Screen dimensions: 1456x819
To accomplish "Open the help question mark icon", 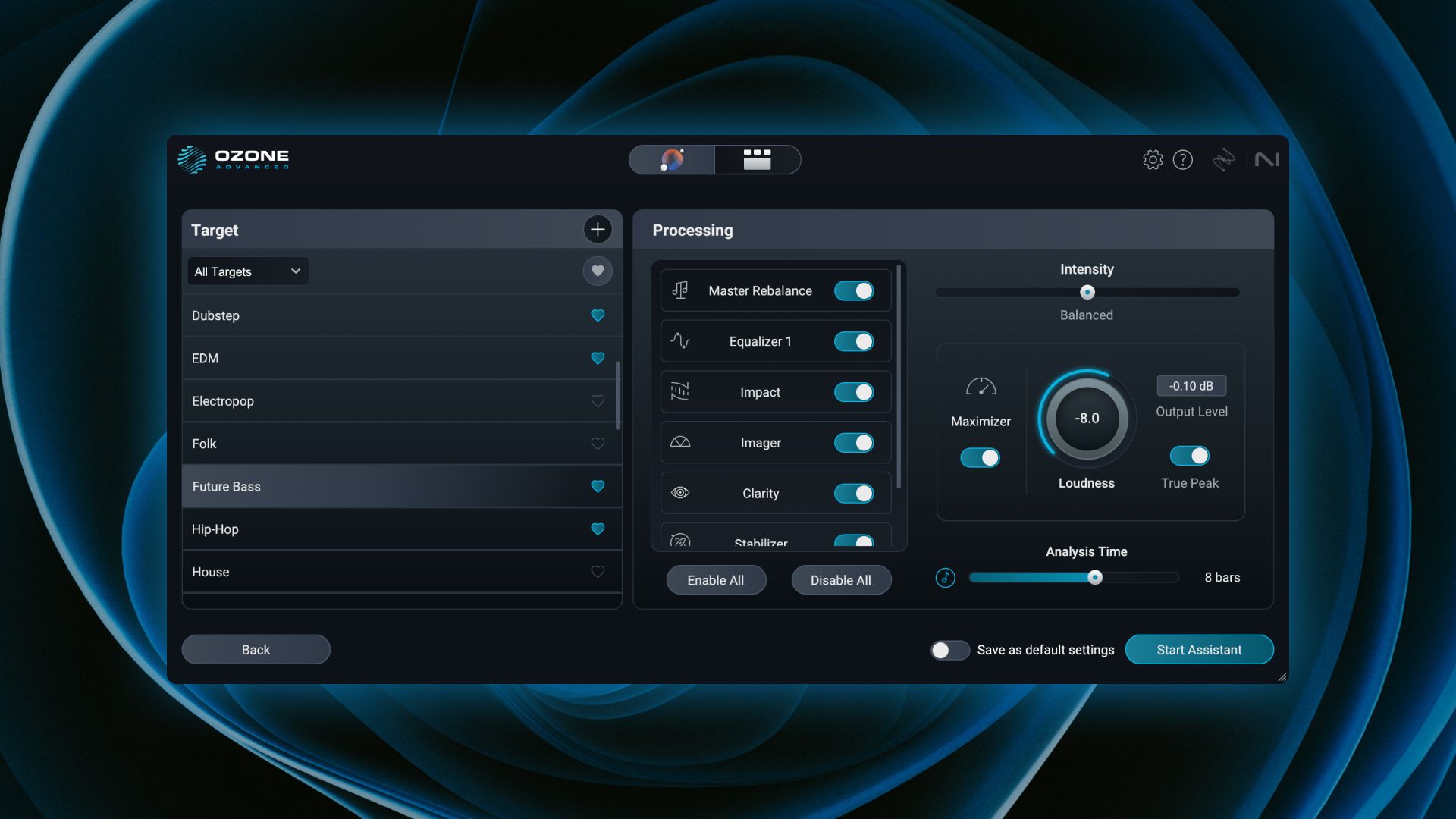I will [1183, 160].
